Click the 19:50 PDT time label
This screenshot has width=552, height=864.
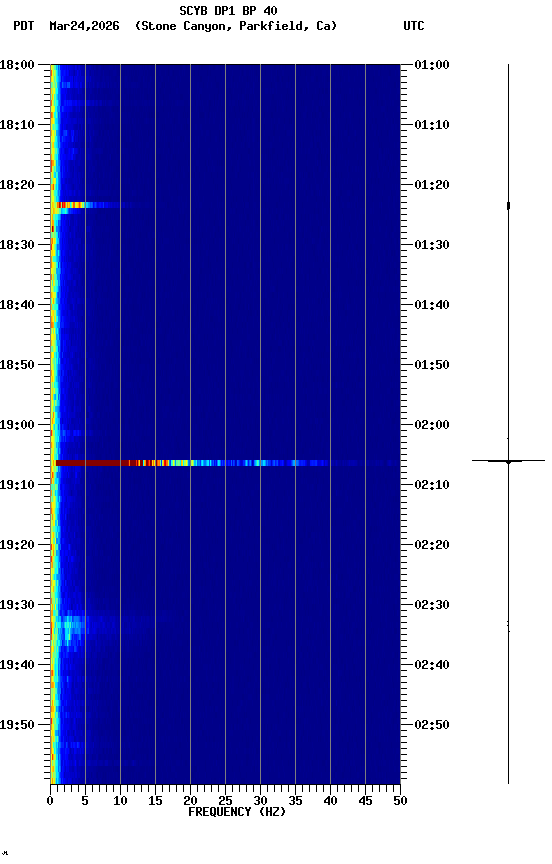(x=17, y=725)
